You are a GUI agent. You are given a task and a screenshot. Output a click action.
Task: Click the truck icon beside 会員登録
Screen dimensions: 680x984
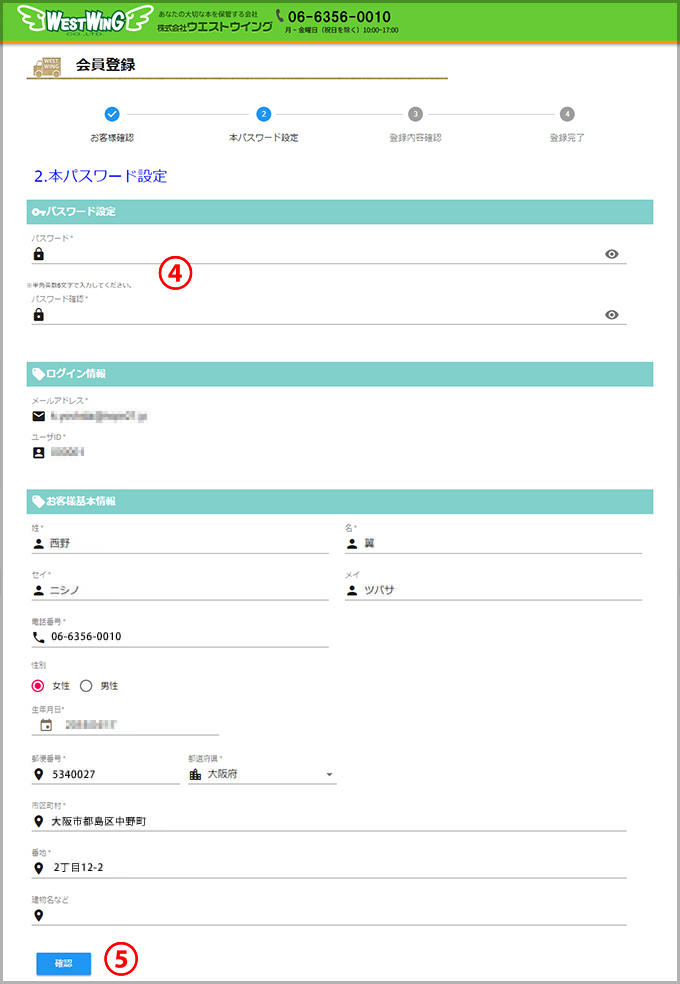click(x=47, y=67)
